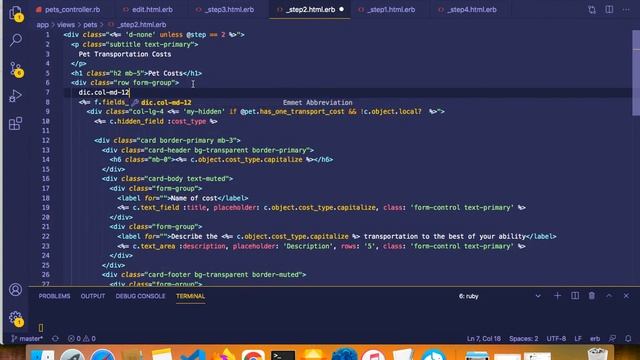Click the Open Changes icon in editor toolbar
The height and width of the screenshot is (360, 640).
591,9
